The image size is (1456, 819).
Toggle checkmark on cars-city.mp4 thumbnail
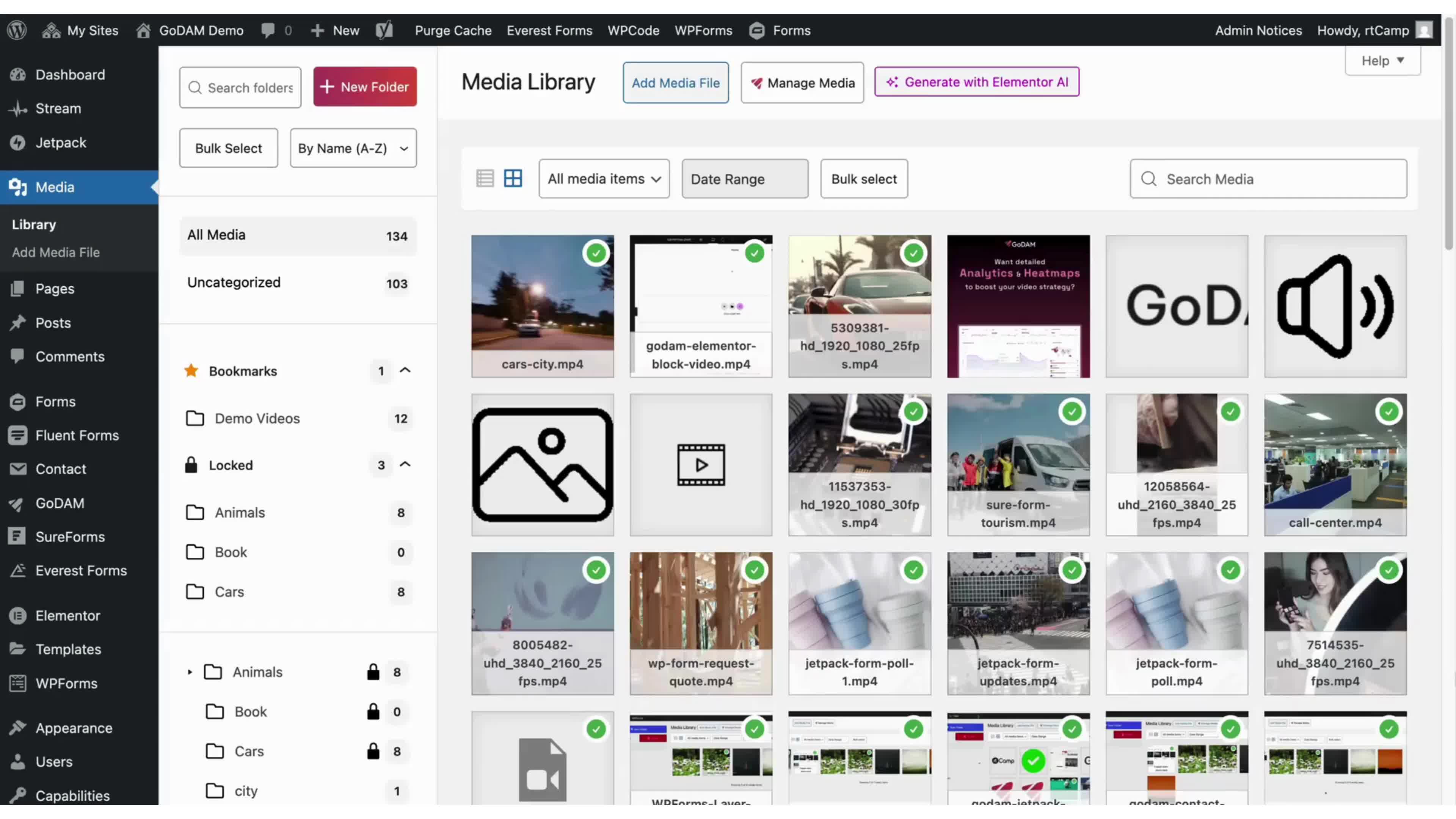(596, 253)
